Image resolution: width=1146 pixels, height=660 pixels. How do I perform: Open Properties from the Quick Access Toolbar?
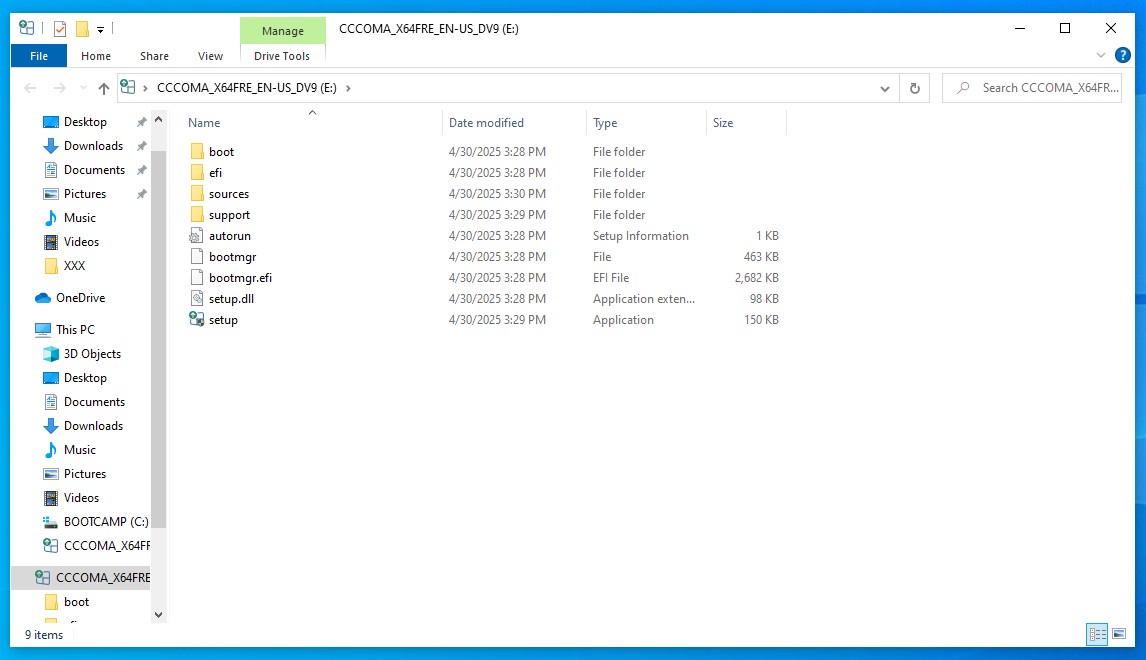click(60, 29)
